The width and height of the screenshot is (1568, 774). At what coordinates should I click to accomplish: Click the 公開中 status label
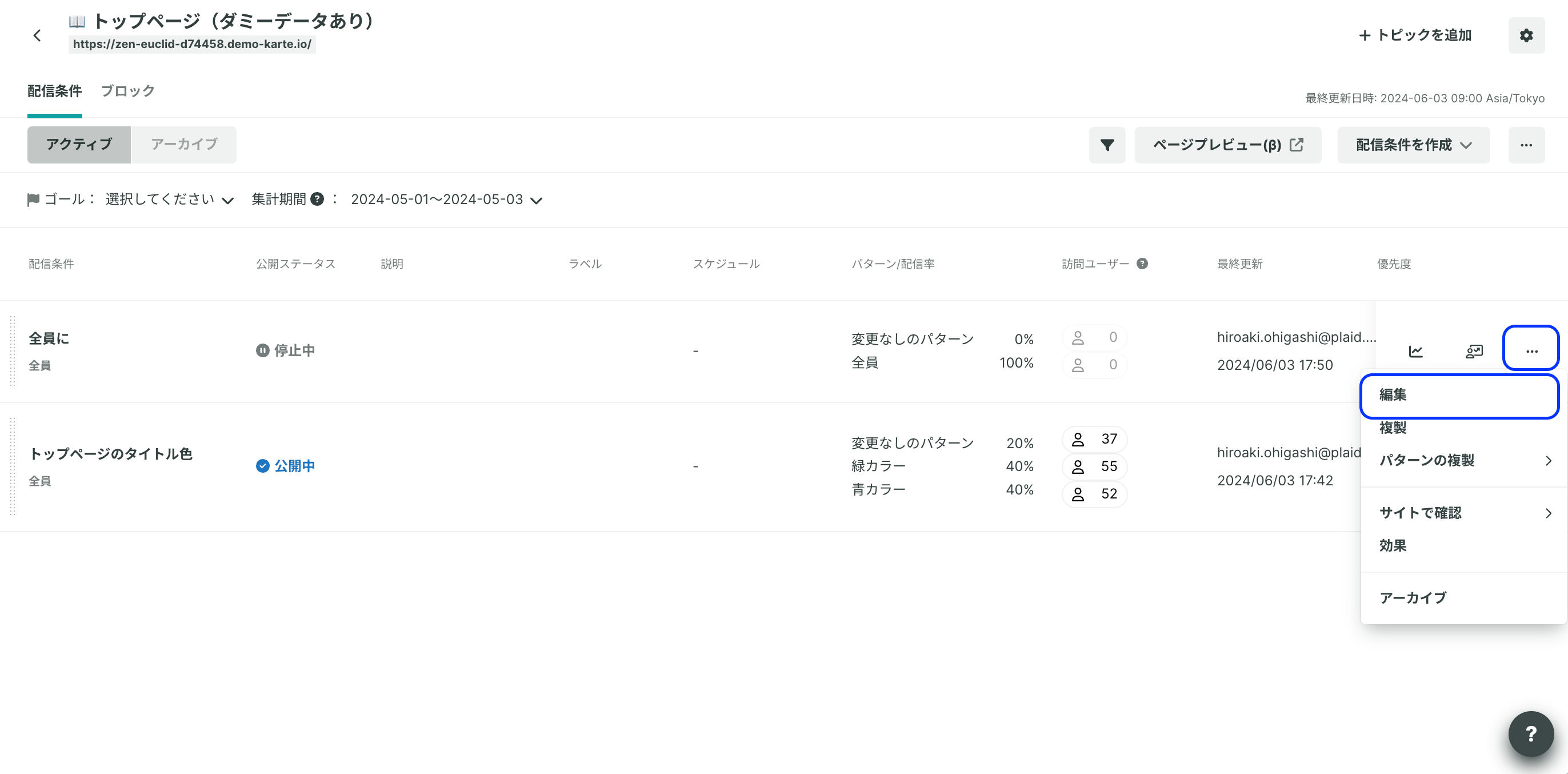[295, 466]
